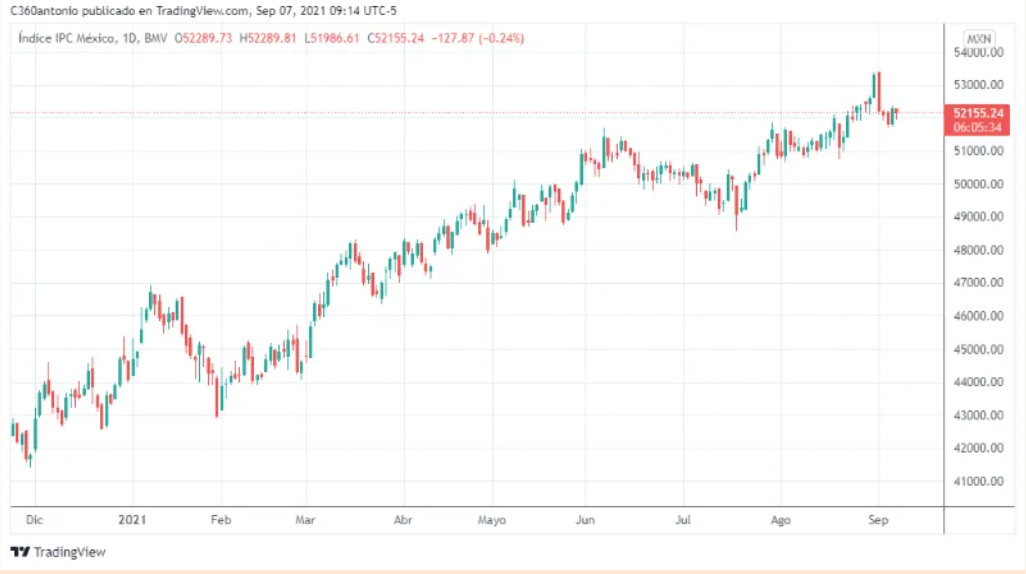Select the Sep label on time axis
Viewport: 1026px width, 574px height.
click(x=877, y=520)
